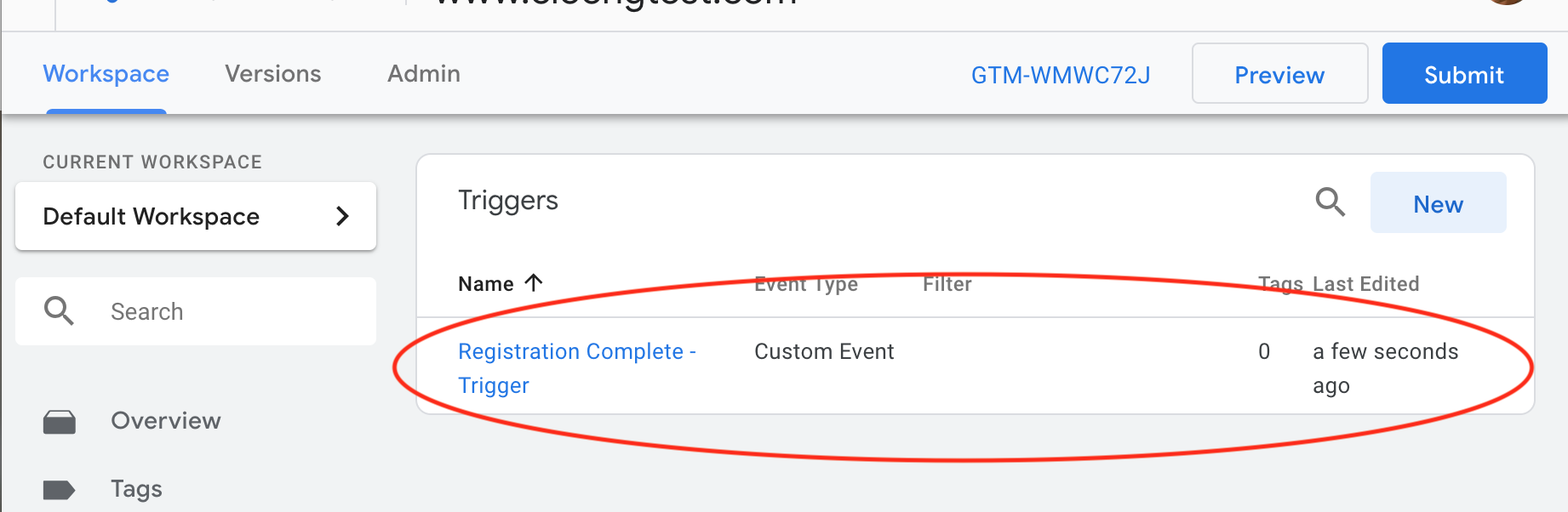Click the Filter column header

(x=947, y=284)
